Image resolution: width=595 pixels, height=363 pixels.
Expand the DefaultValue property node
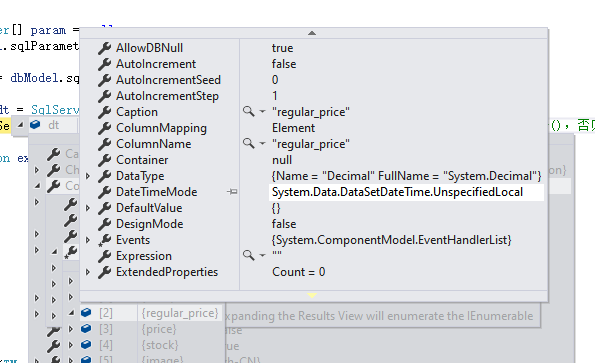pyautogui.click(x=88, y=208)
